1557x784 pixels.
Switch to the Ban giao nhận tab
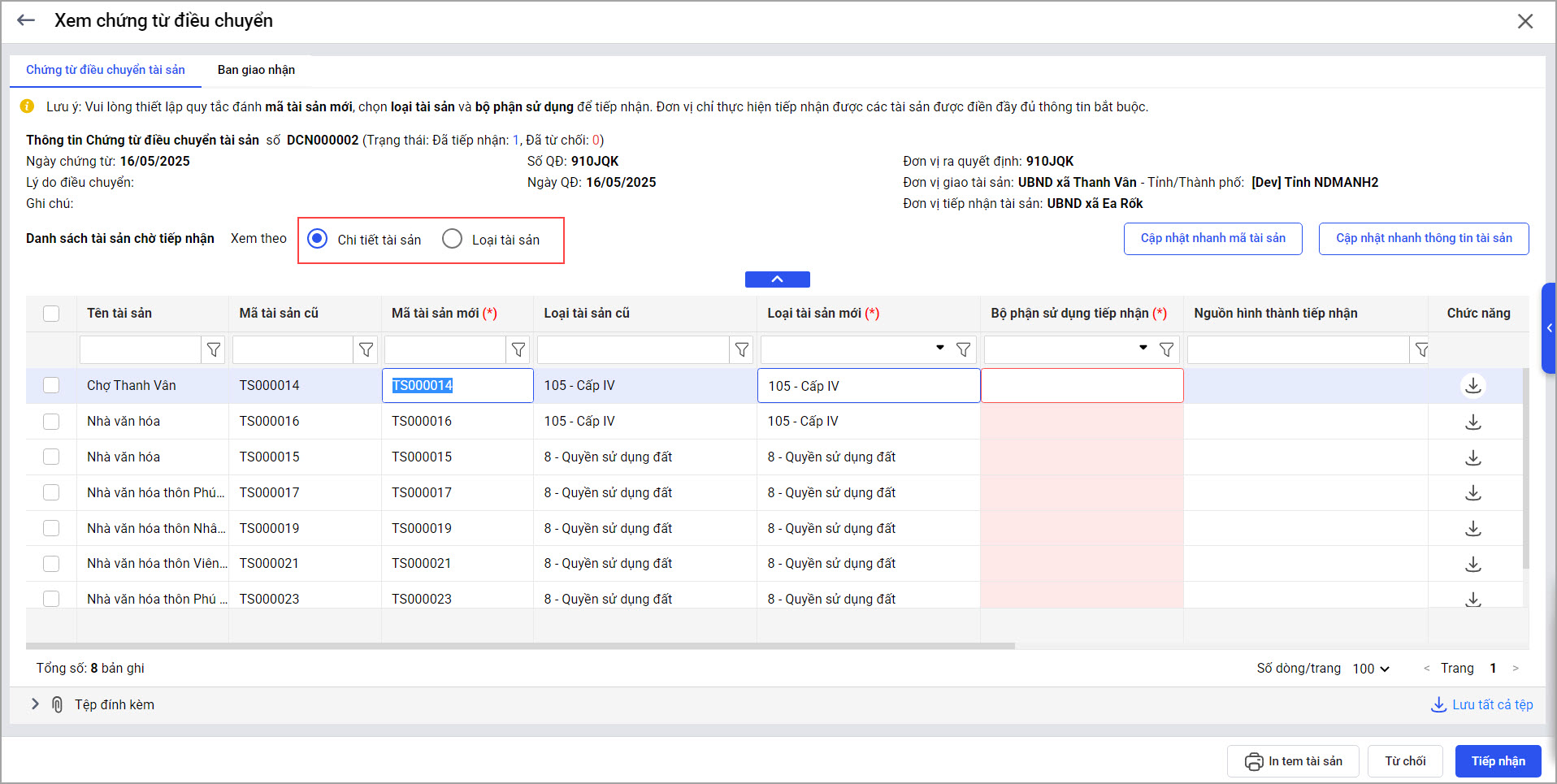[256, 70]
